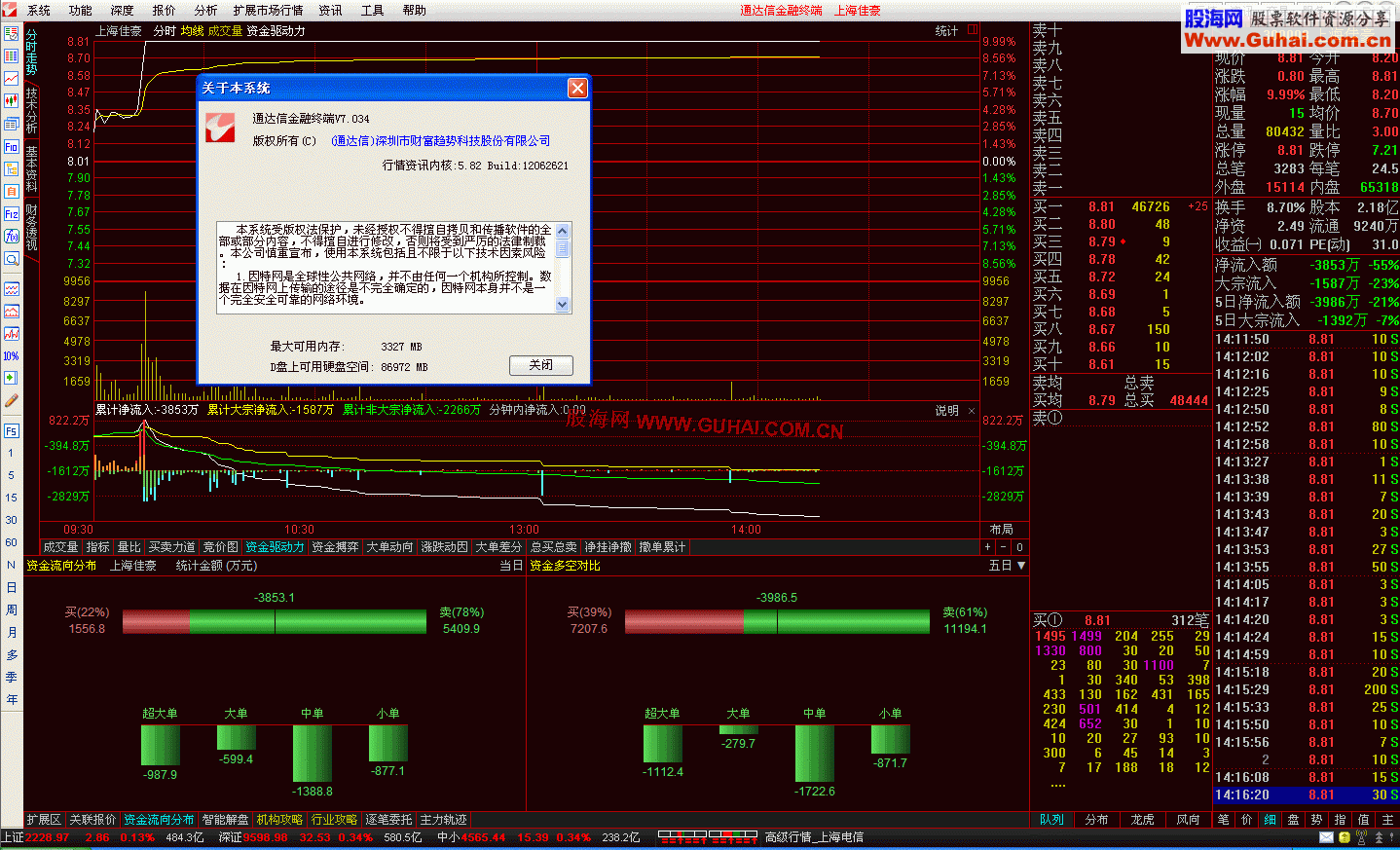
Task: Open the 五日 dropdown in 资金多空对比
Action: coord(1007,566)
